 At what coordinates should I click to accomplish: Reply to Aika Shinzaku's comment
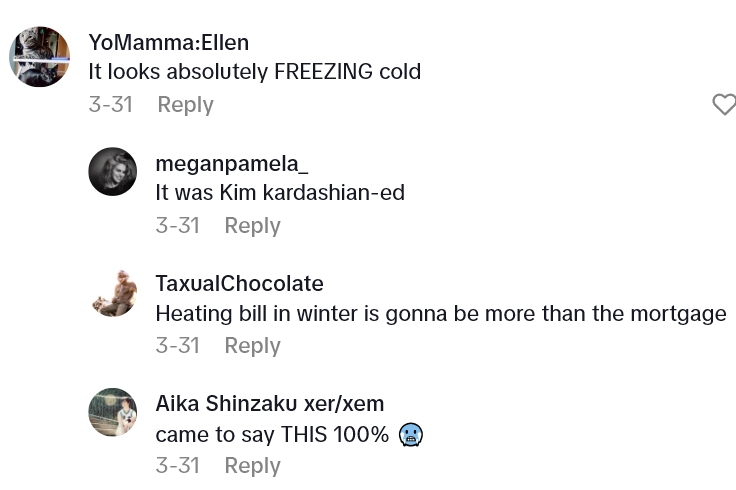pos(252,465)
